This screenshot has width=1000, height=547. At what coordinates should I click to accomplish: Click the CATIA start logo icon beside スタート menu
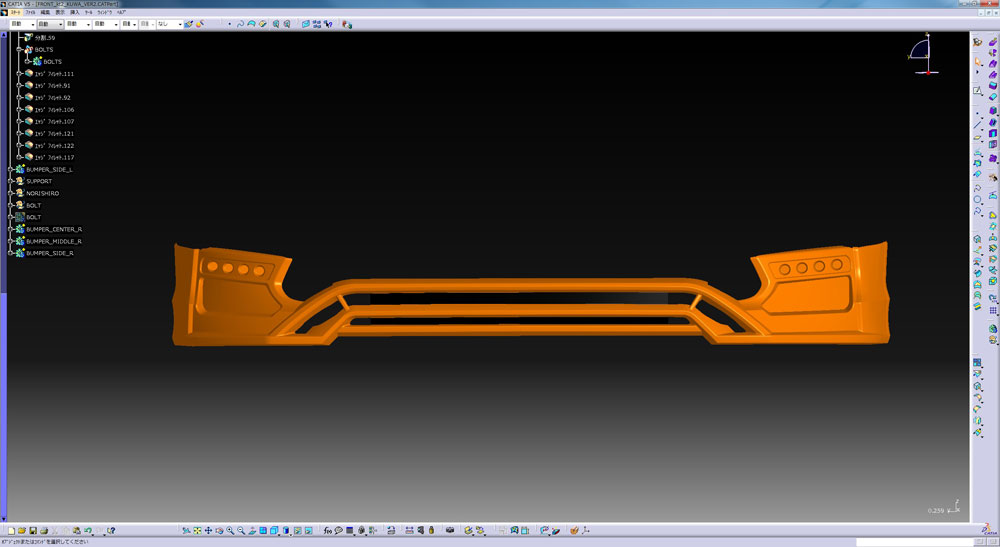click(4, 12)
